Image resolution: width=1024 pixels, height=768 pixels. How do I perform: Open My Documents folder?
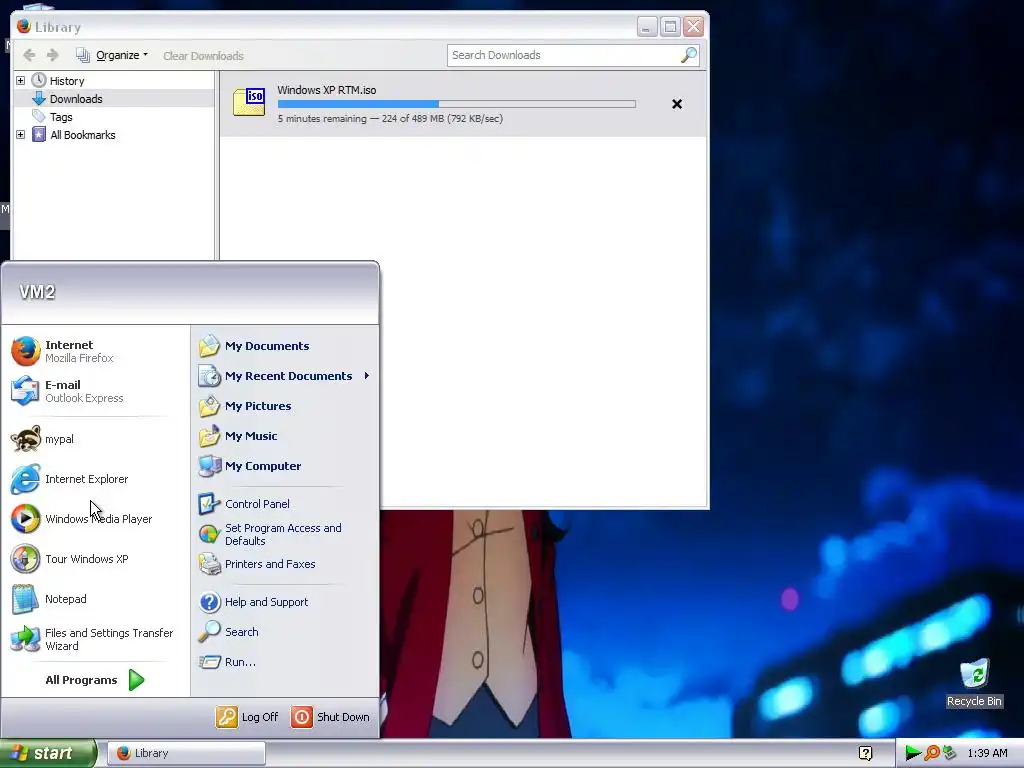coord(253,346)
